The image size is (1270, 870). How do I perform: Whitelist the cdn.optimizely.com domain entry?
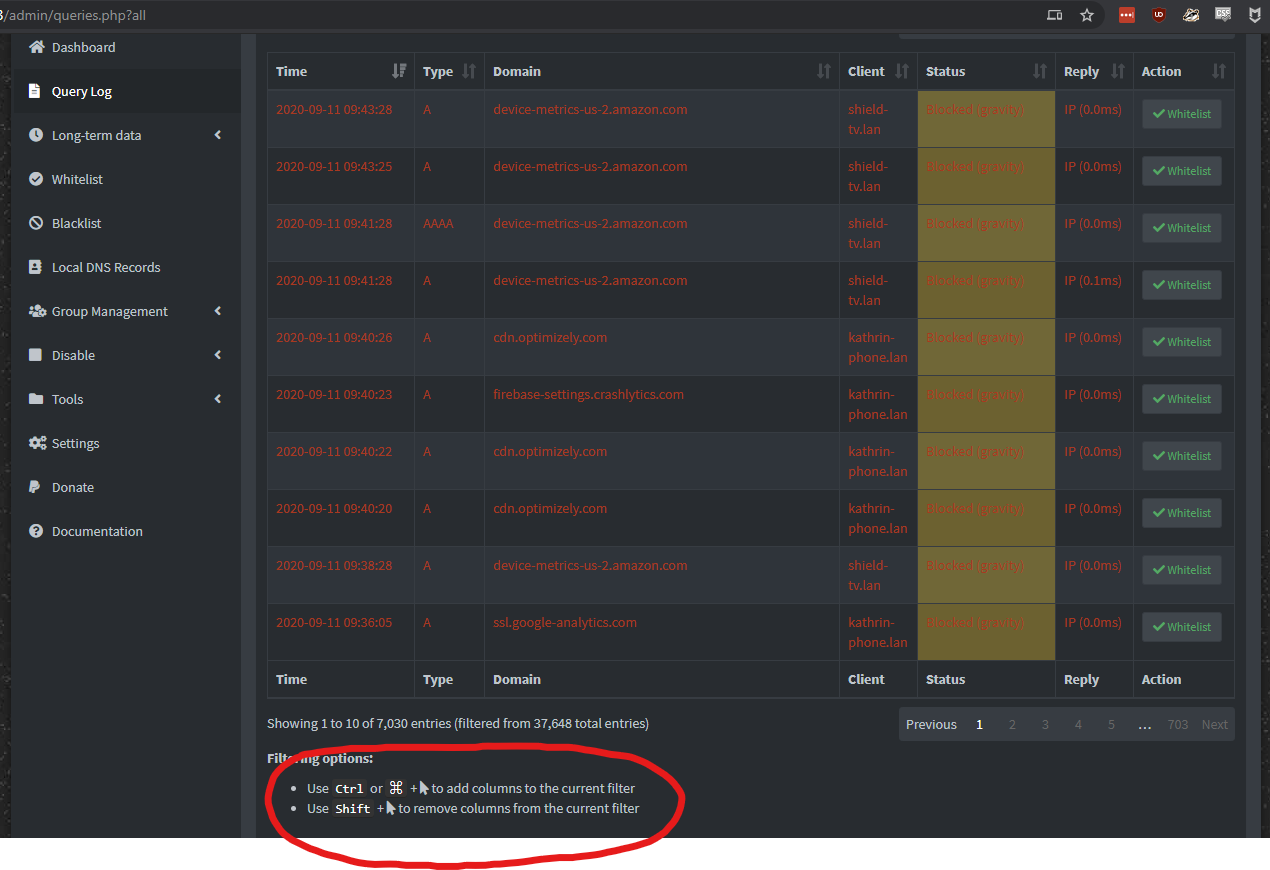[1181, 341]
